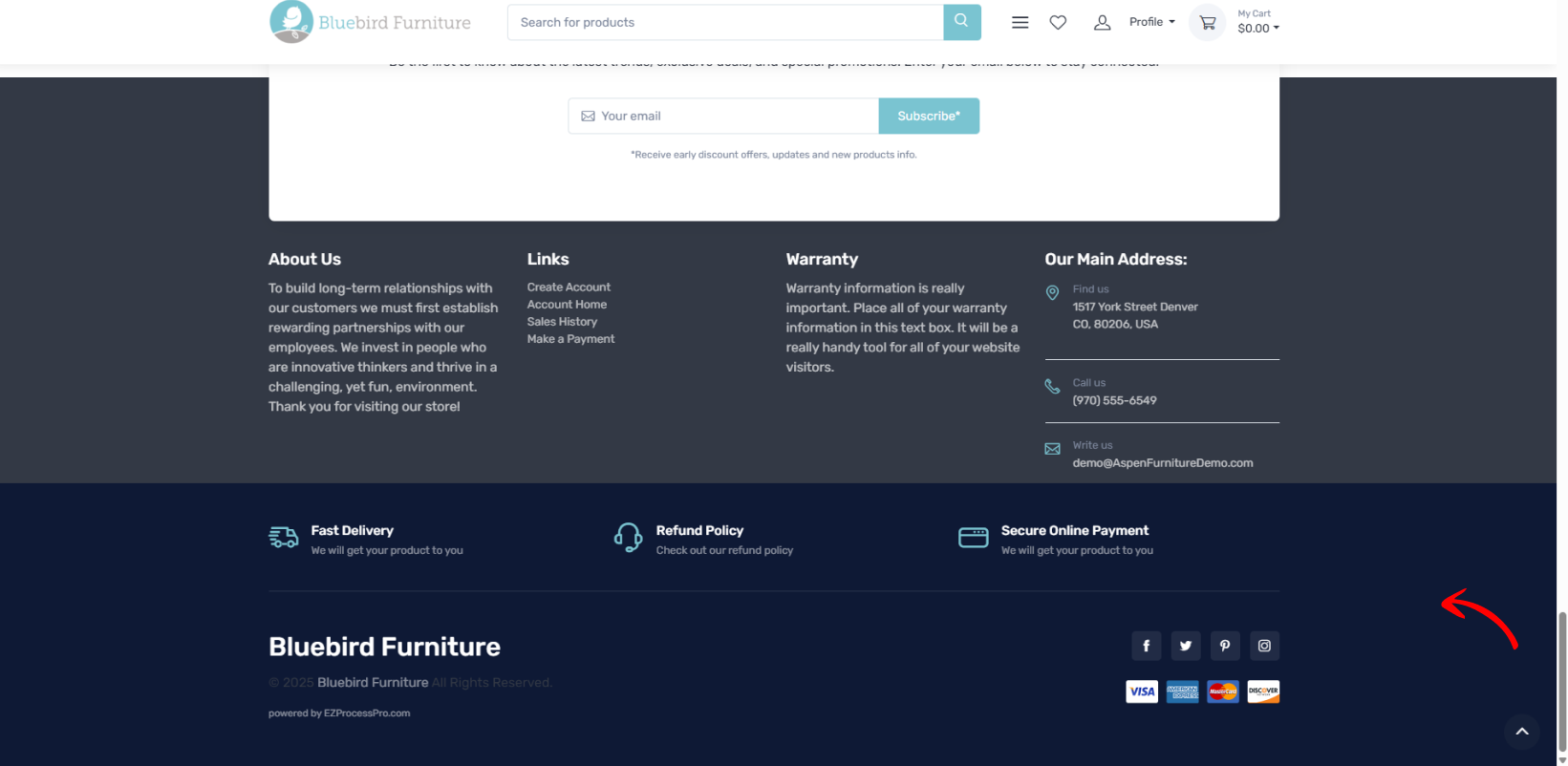Click the powered by EZProcessPro.com text
Viewport: 1568px width, 766px height.
click(339, 713)
